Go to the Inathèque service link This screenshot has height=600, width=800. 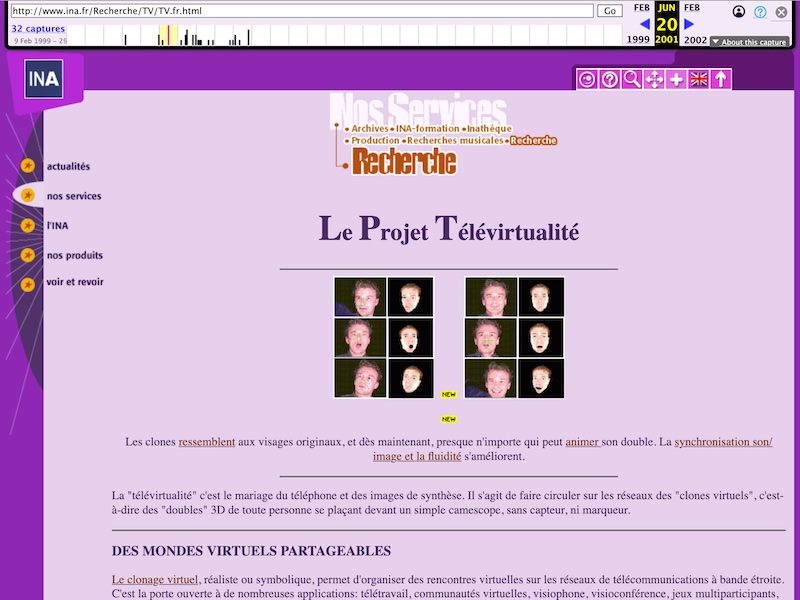click(489, 129)
